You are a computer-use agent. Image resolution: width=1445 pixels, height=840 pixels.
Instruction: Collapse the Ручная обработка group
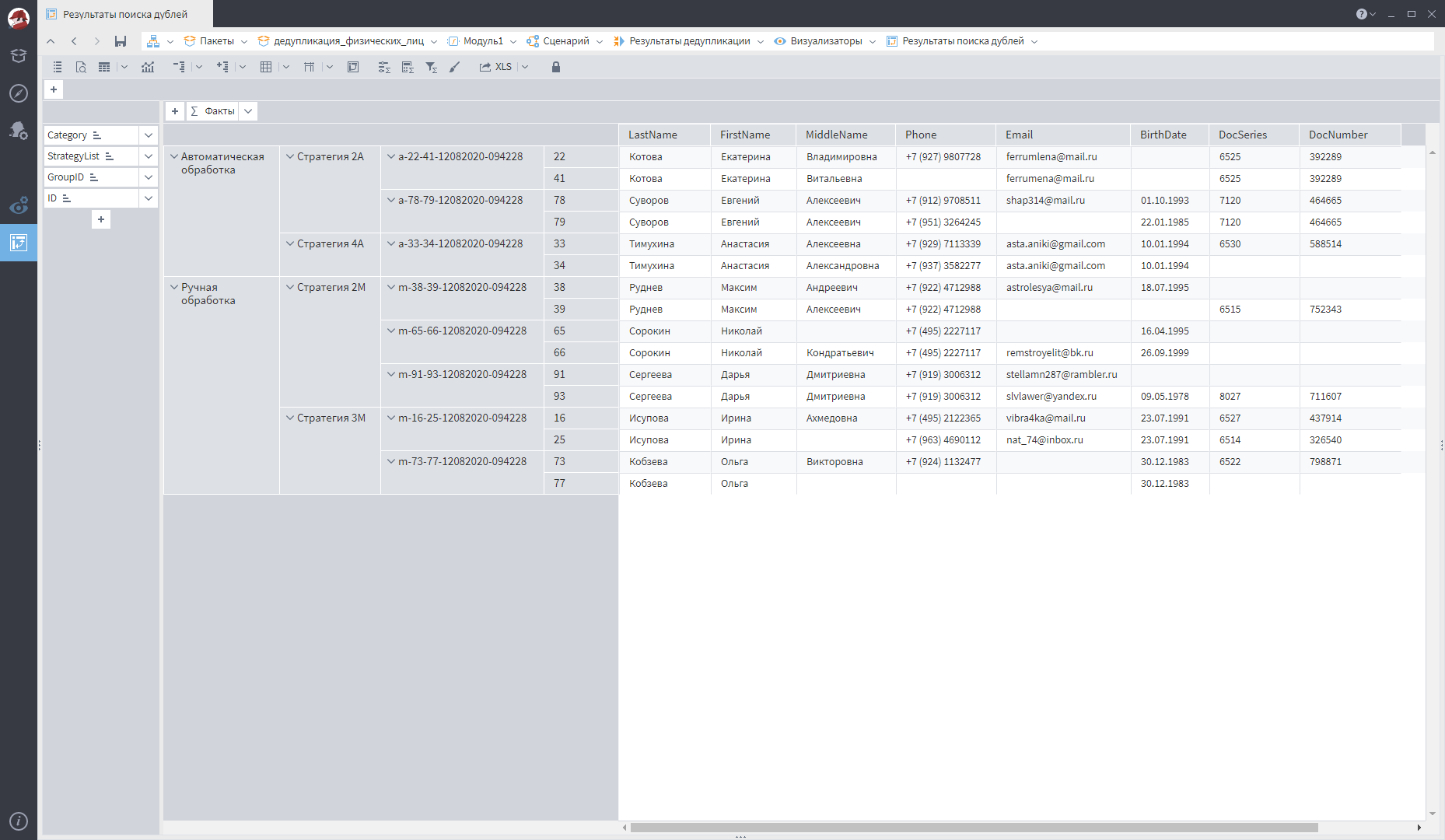[x=174, y=286]
